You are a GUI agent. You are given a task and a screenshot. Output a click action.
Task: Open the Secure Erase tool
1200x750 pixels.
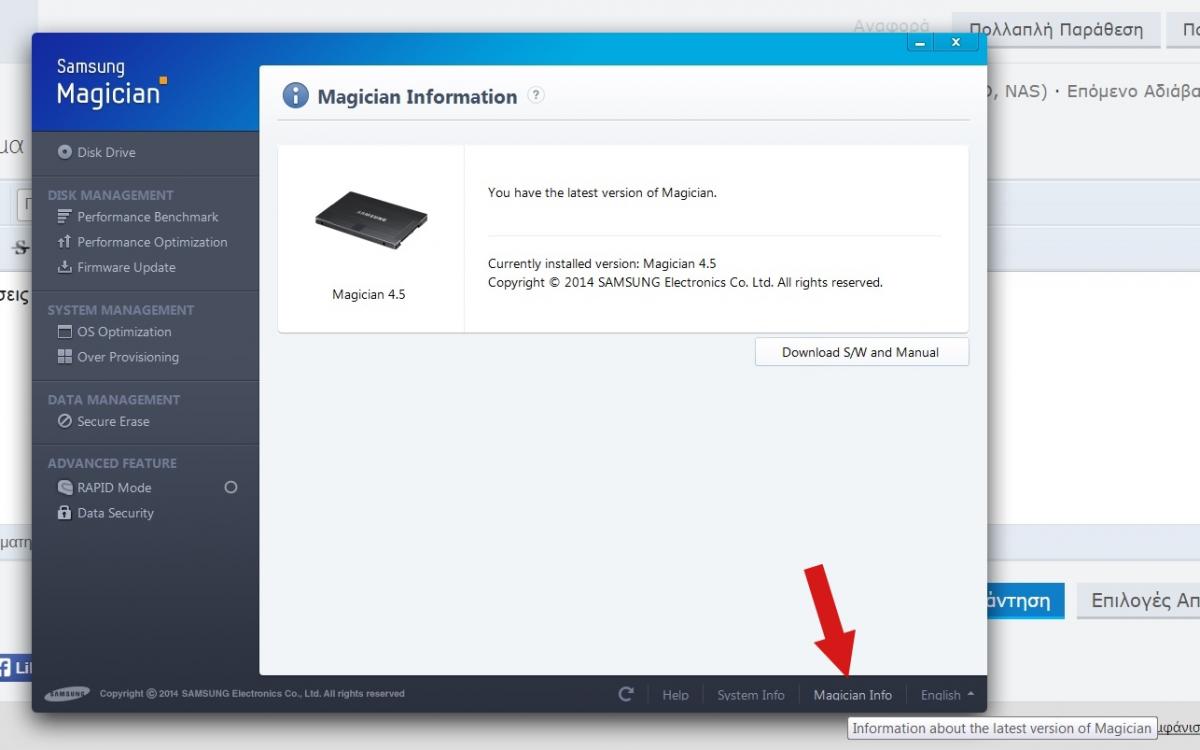click(103, 421)
